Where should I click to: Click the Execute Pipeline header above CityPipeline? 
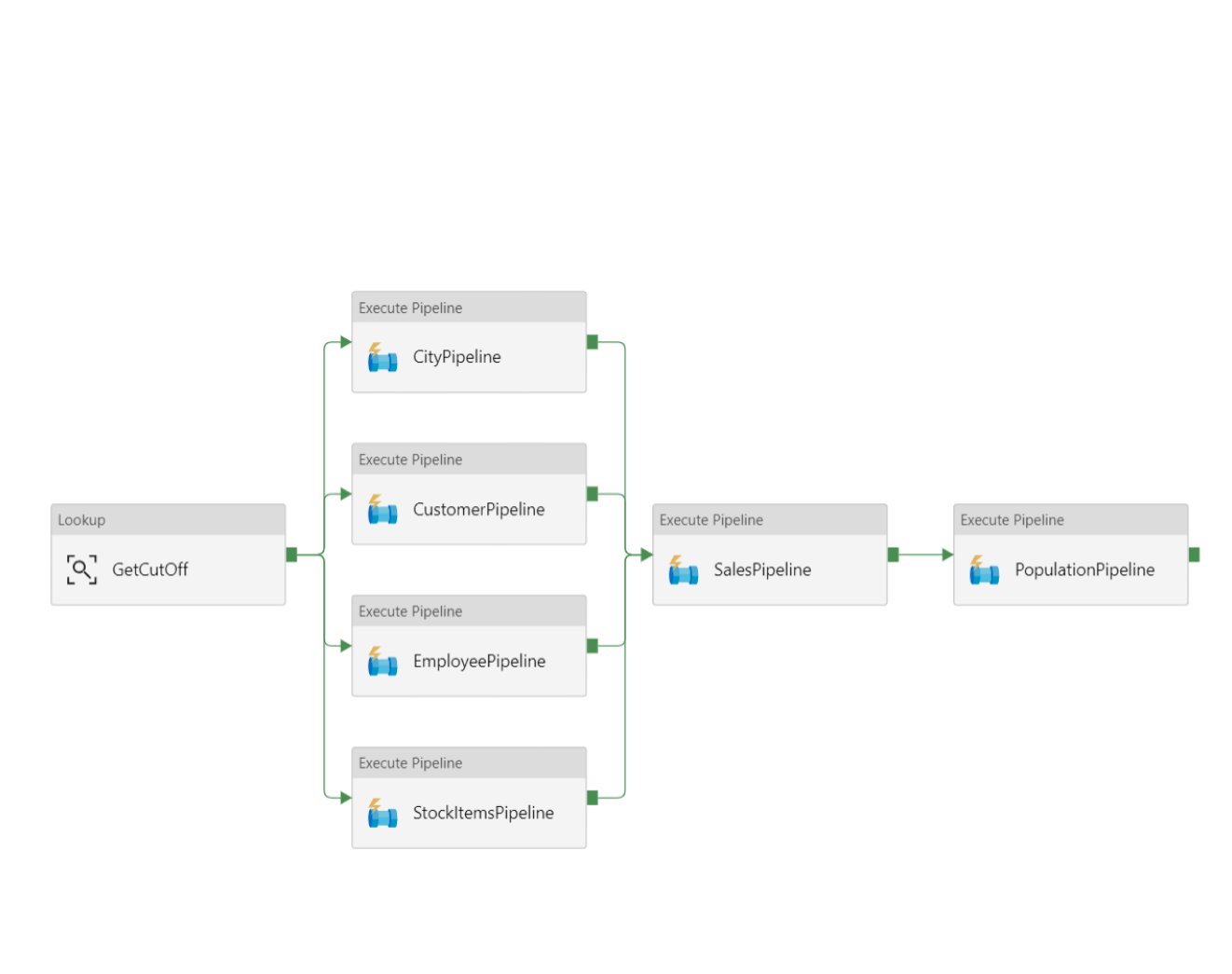tap(469, 308)
